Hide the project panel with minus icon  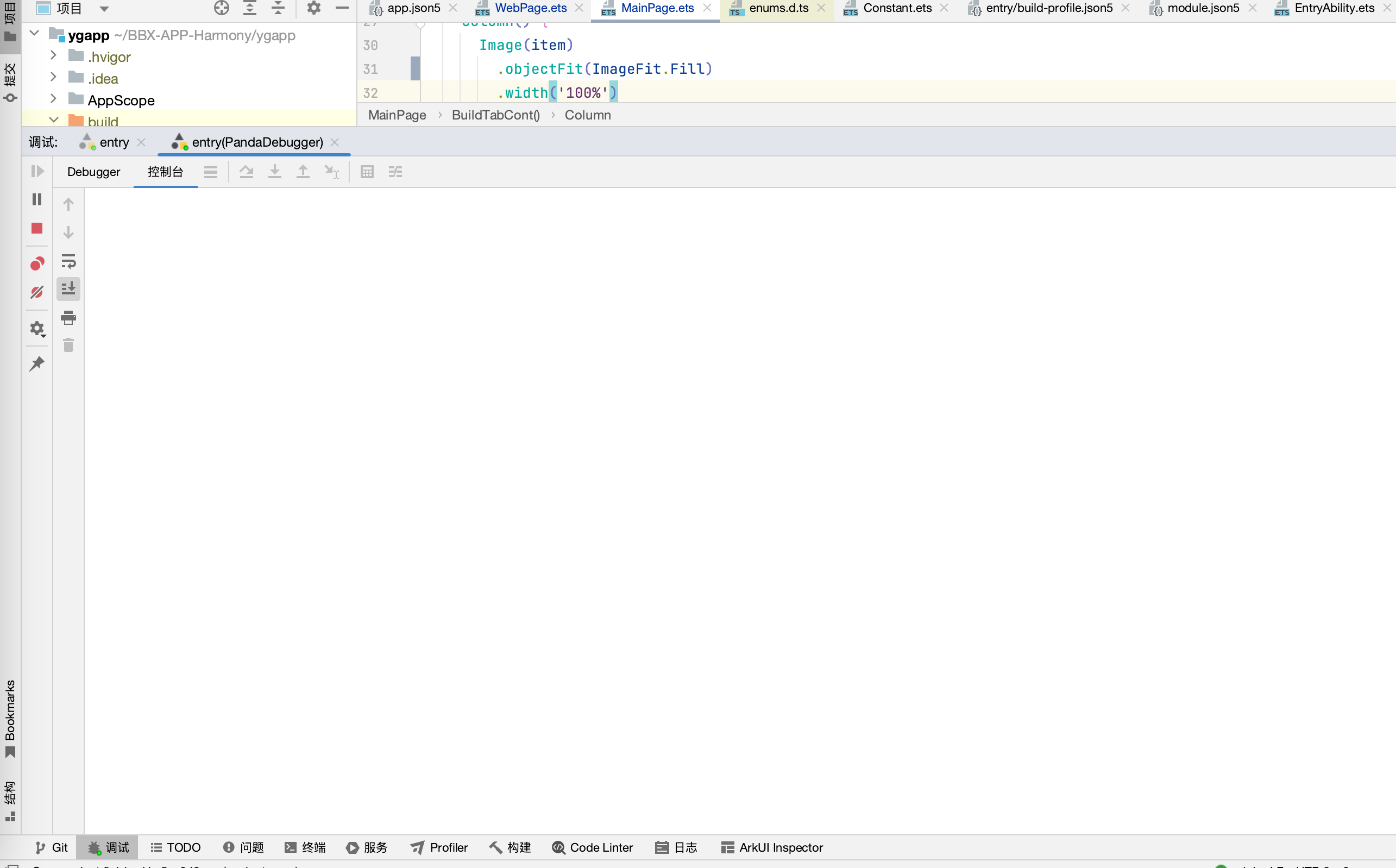[x=342, y=8]
